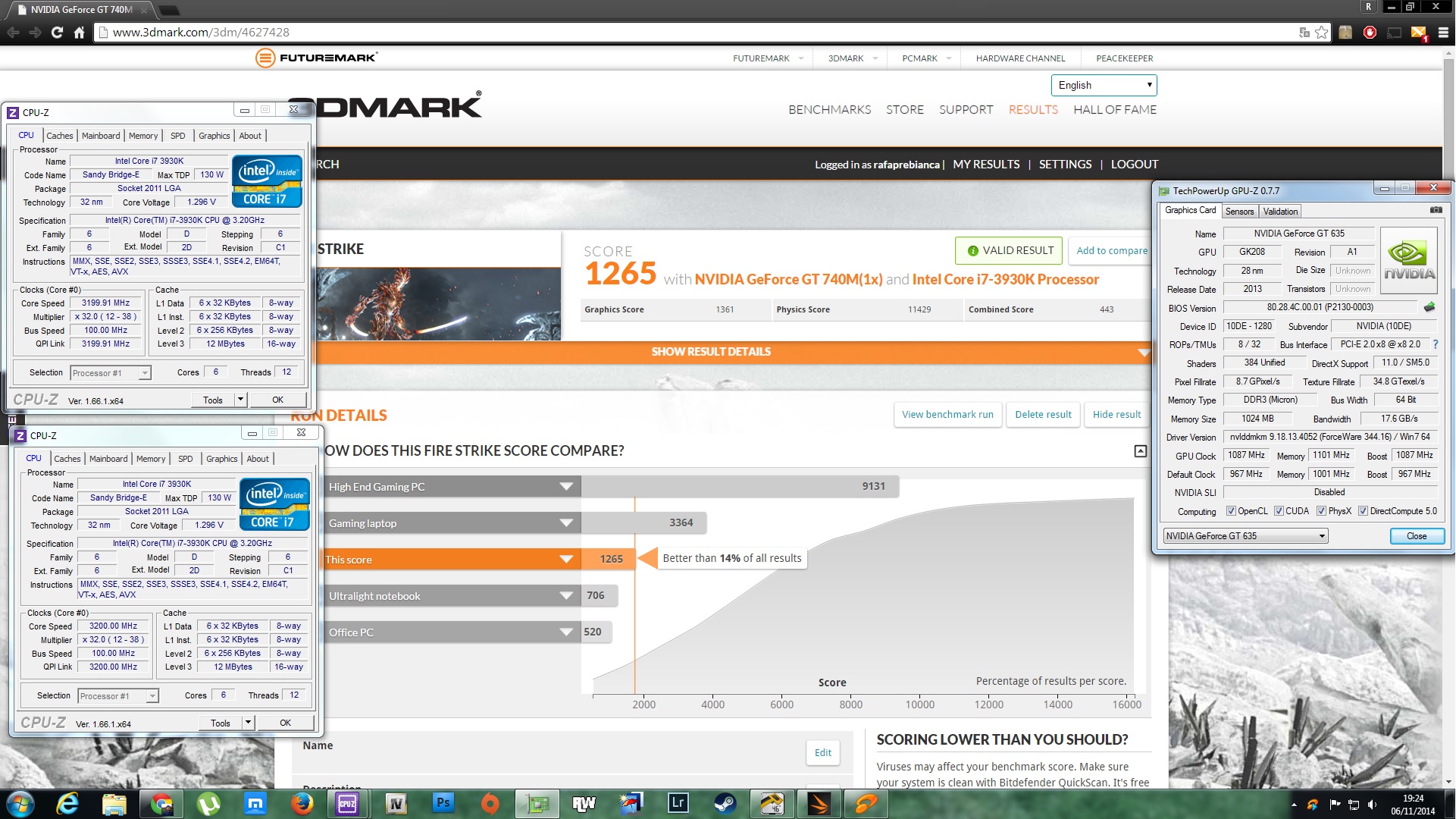Open the Windows Start menu

click(x=20, y=803)
